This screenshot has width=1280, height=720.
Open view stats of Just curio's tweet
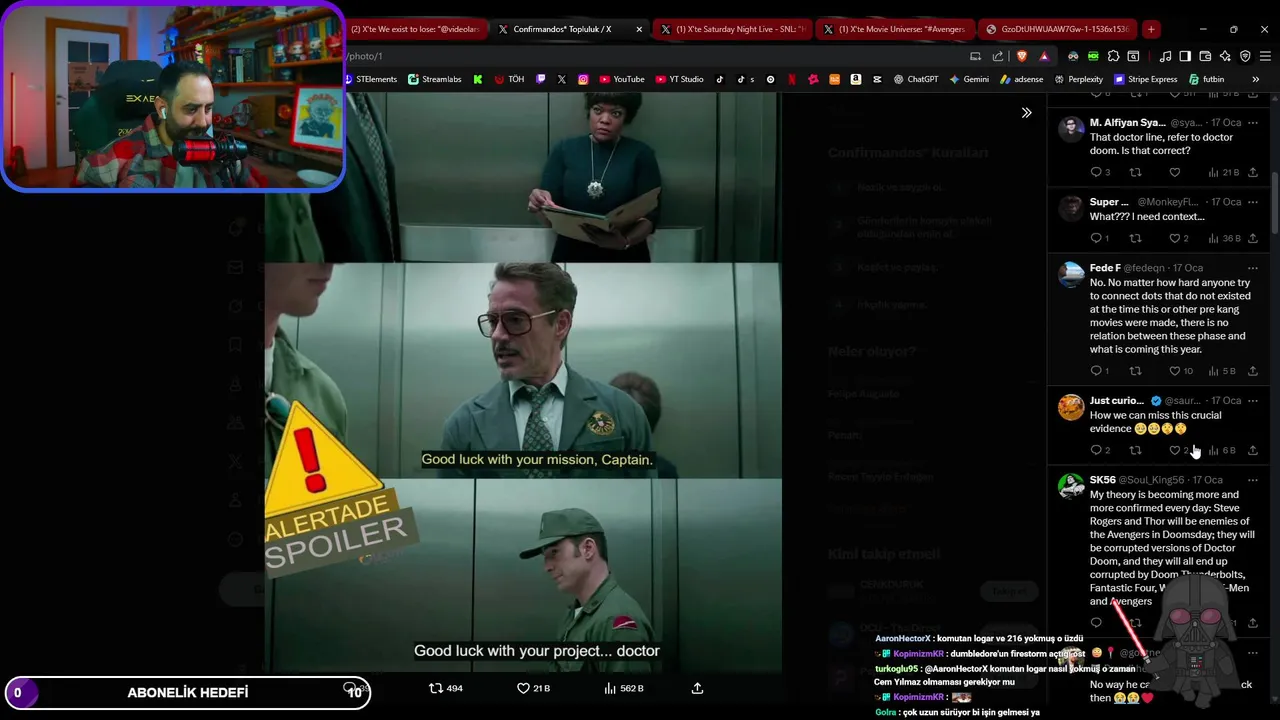(1221, 450)
